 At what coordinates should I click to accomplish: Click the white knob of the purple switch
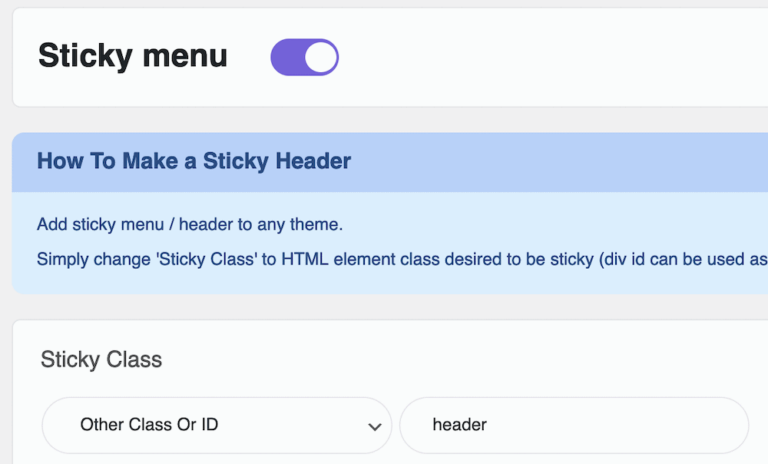[x=321, y=58]
